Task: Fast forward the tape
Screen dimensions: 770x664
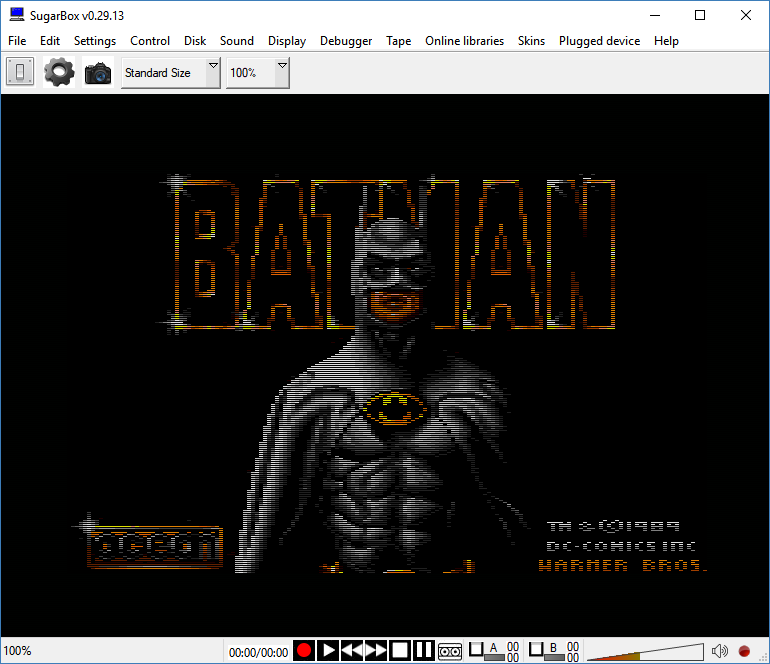Action: (x=376, y=651)
